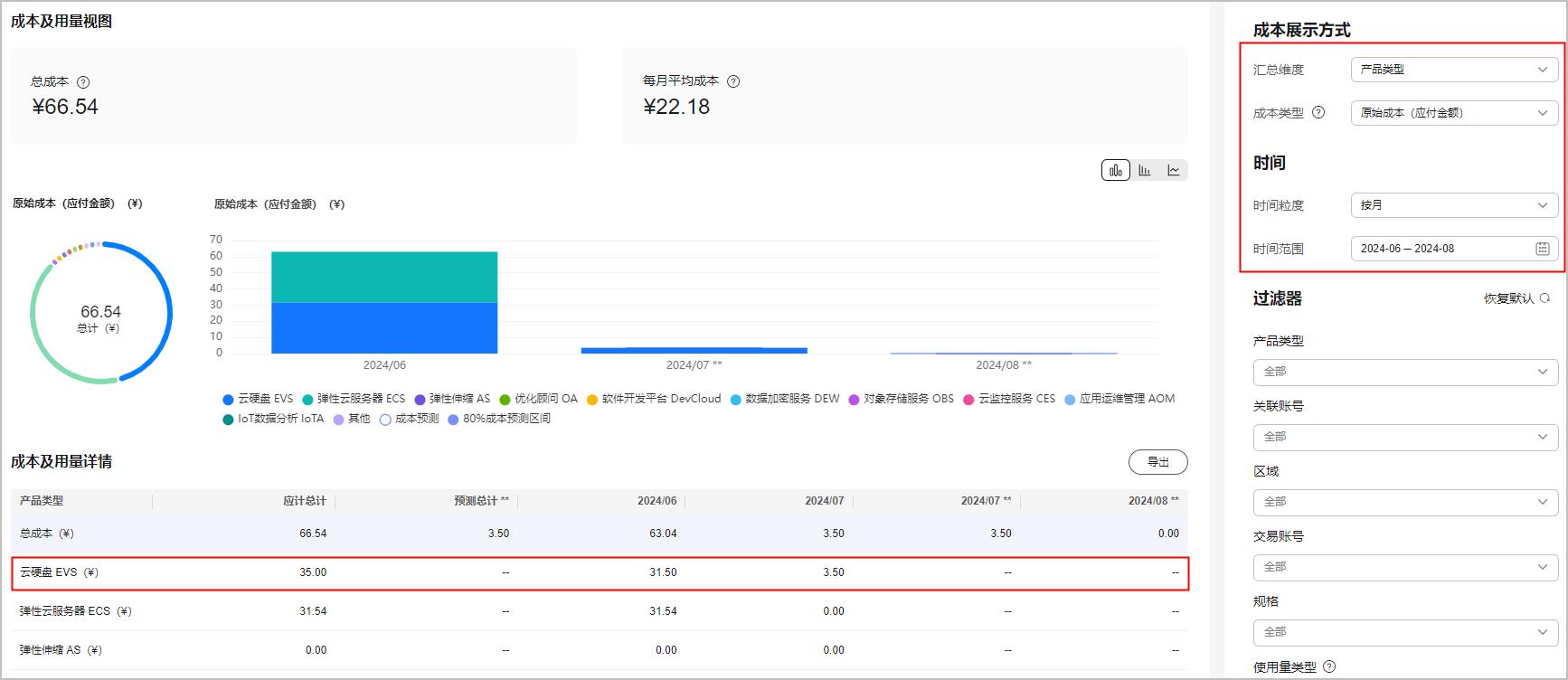Screen dimensions: 1568x680
Task: Toggle 弹性伸缩 AS legend series
Action: click(452, 399)
